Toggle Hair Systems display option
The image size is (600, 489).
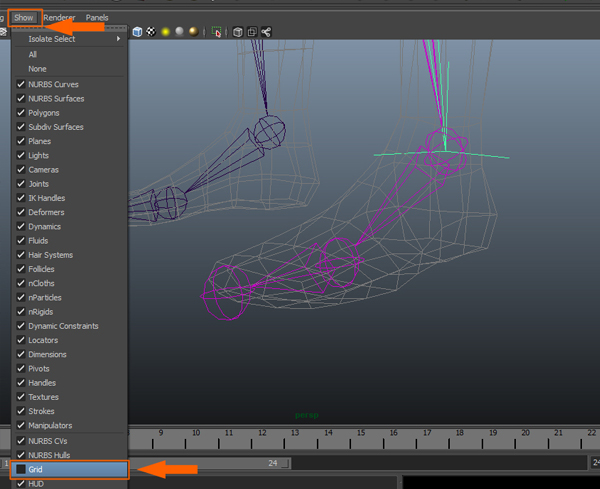coord(69,255)
